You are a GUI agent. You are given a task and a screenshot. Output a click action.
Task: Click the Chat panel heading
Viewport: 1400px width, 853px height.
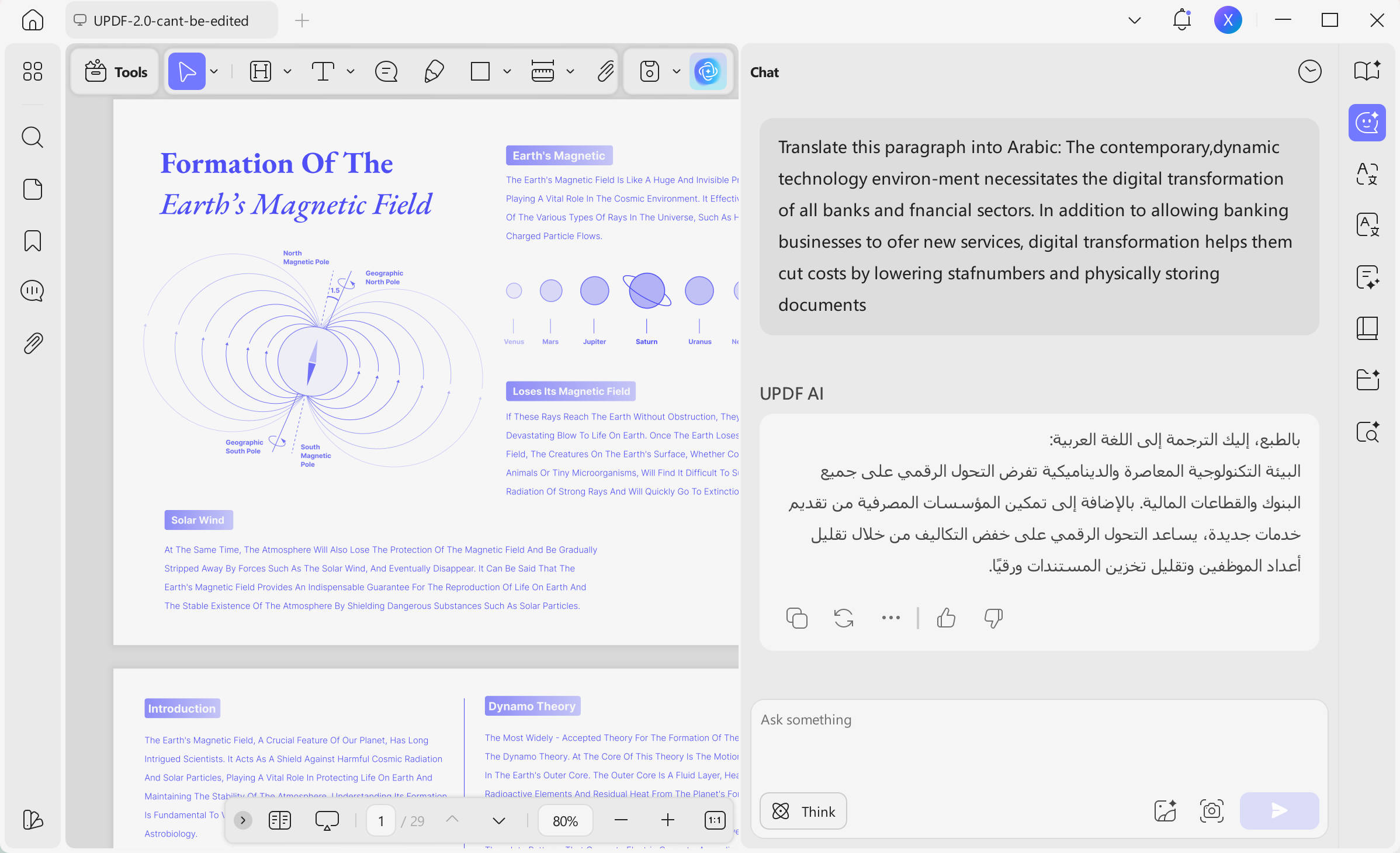[764, 72]
